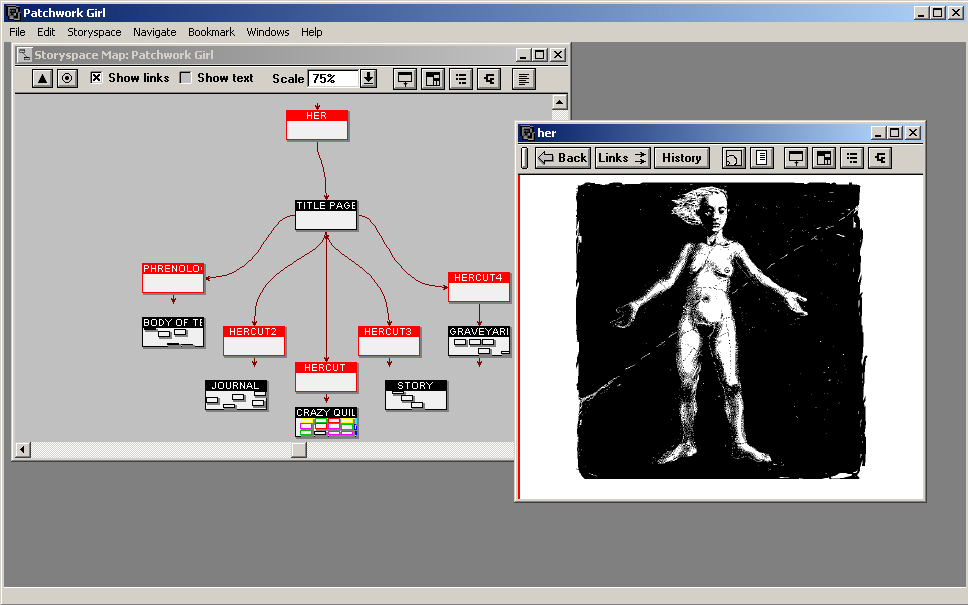Image resolution: width=968 pixels, height=605 pixels.
Task: Select the TITLE PAGE node
Action: (x=326, y=215)
